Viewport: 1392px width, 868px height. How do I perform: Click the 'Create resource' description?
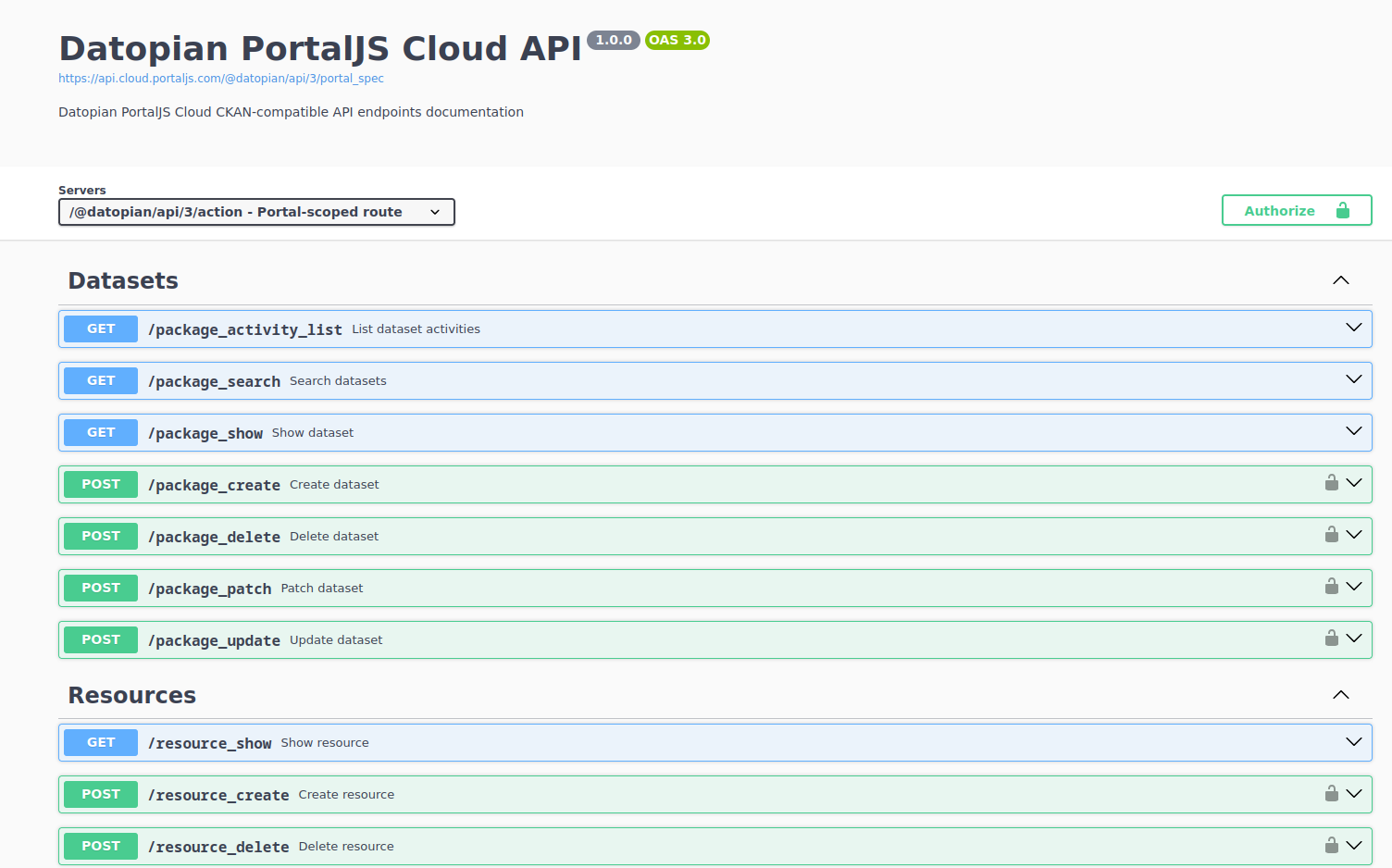[346, 794]
